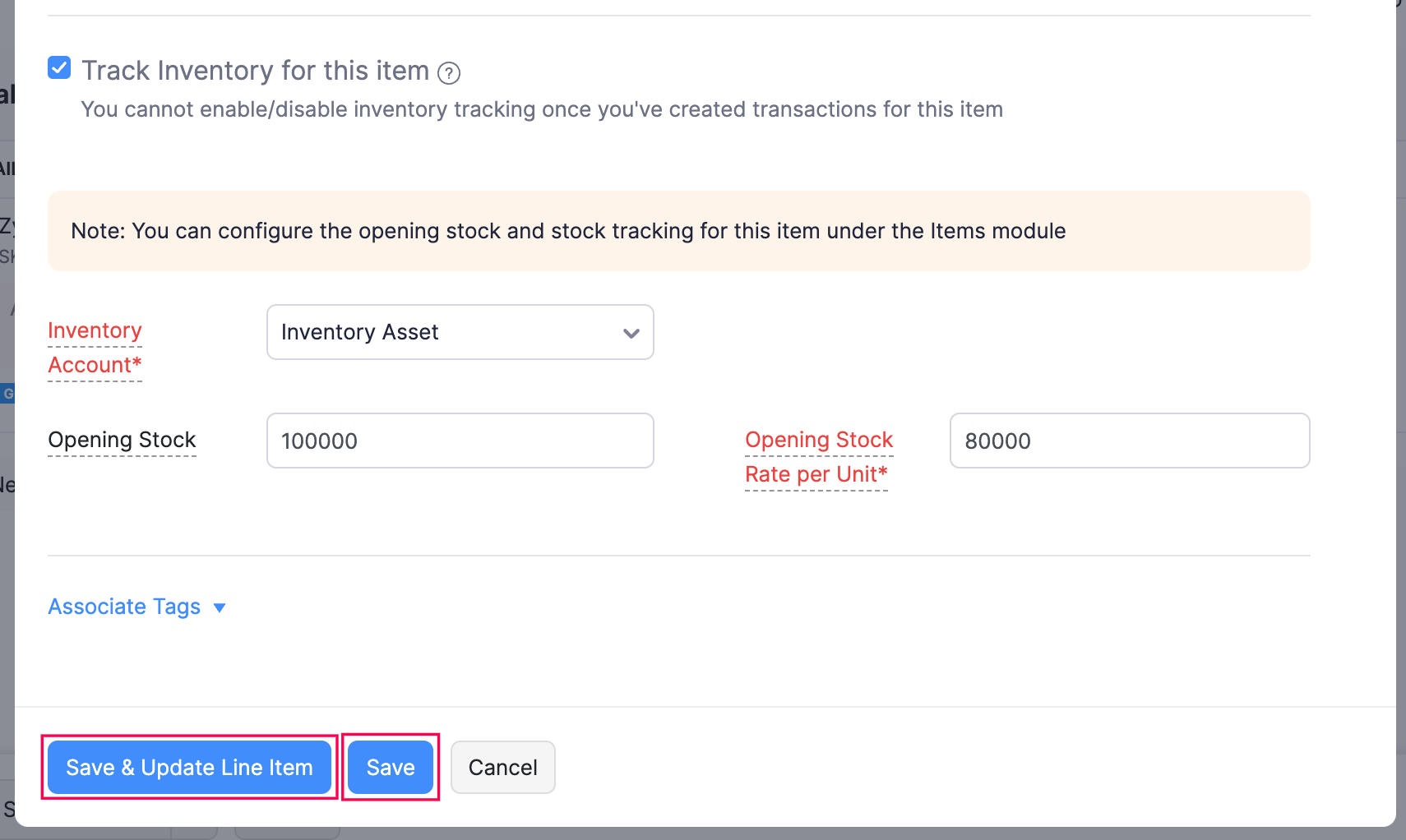Click the dashed "Opening Stock" label
Screen dimensions: 1406x840
(121, 440)
